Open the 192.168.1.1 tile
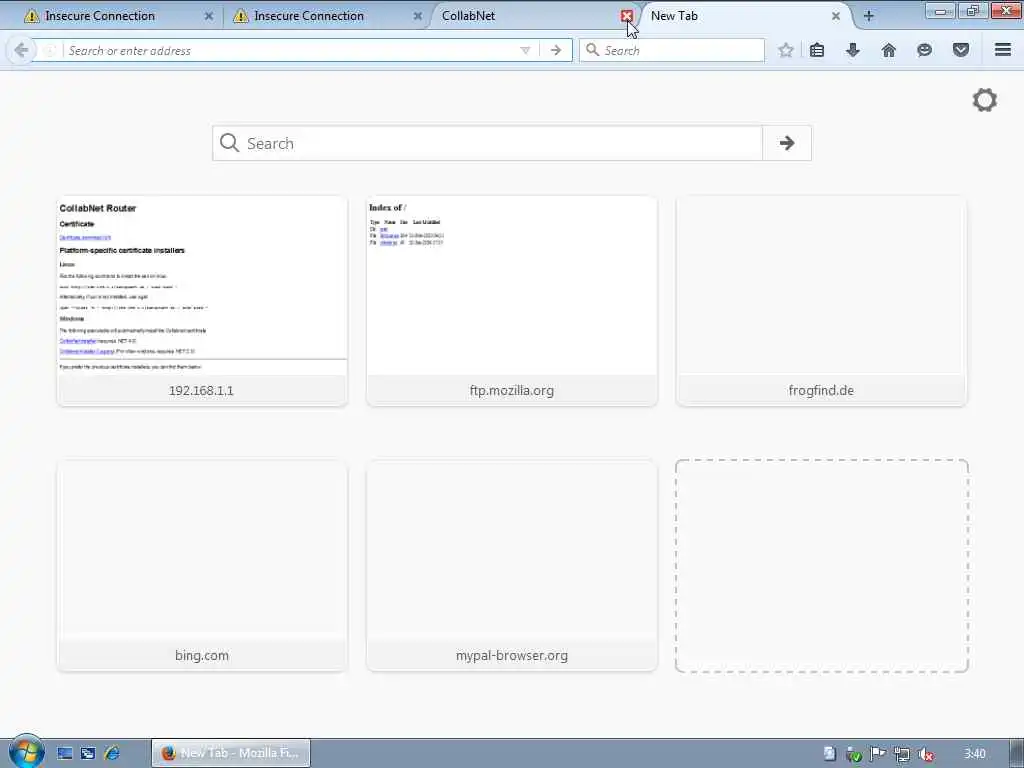Image resolution: width=1024 pixels, height=768 pixels. [202, 301]
